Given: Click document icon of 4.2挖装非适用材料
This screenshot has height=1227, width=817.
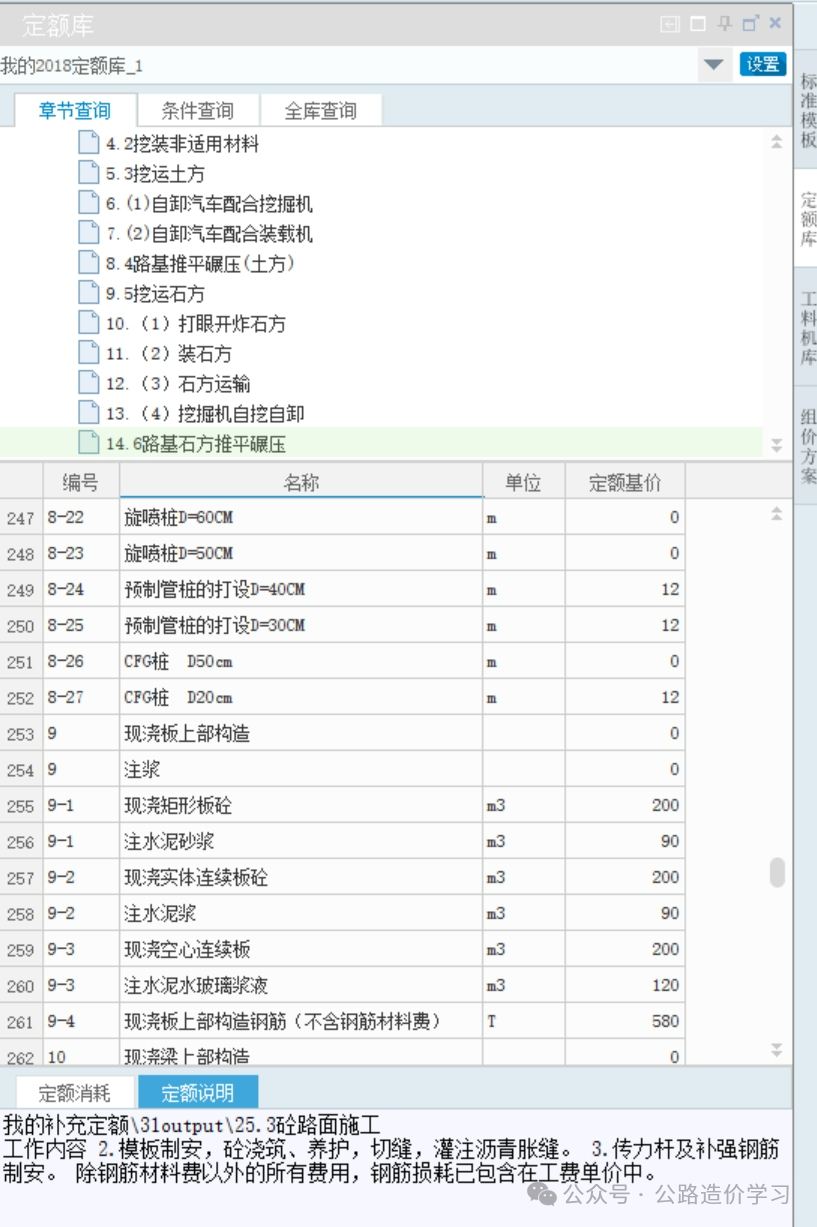Looking at the screenshot, I should point(89,143).
